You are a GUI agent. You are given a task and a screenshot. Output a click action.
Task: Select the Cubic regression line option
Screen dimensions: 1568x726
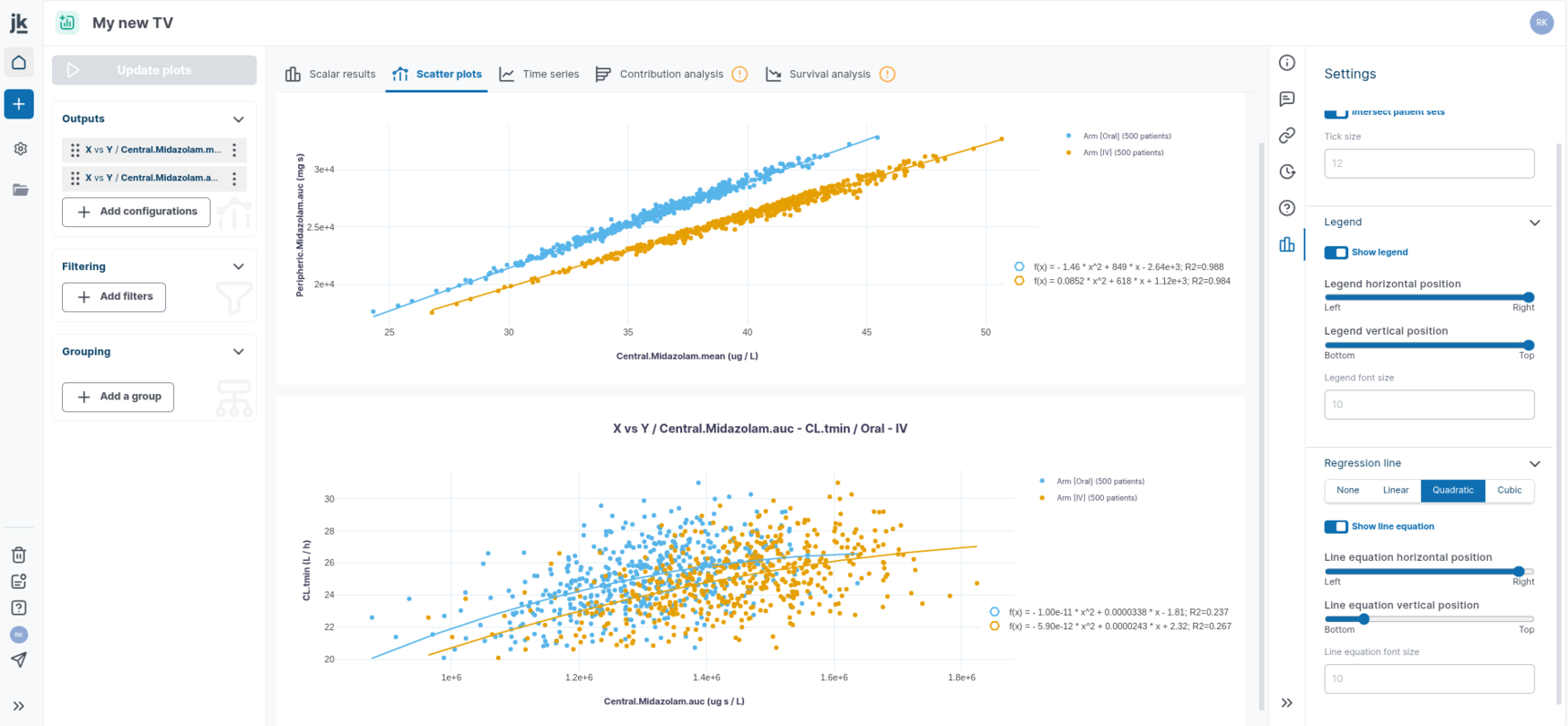coord(1509,491)
